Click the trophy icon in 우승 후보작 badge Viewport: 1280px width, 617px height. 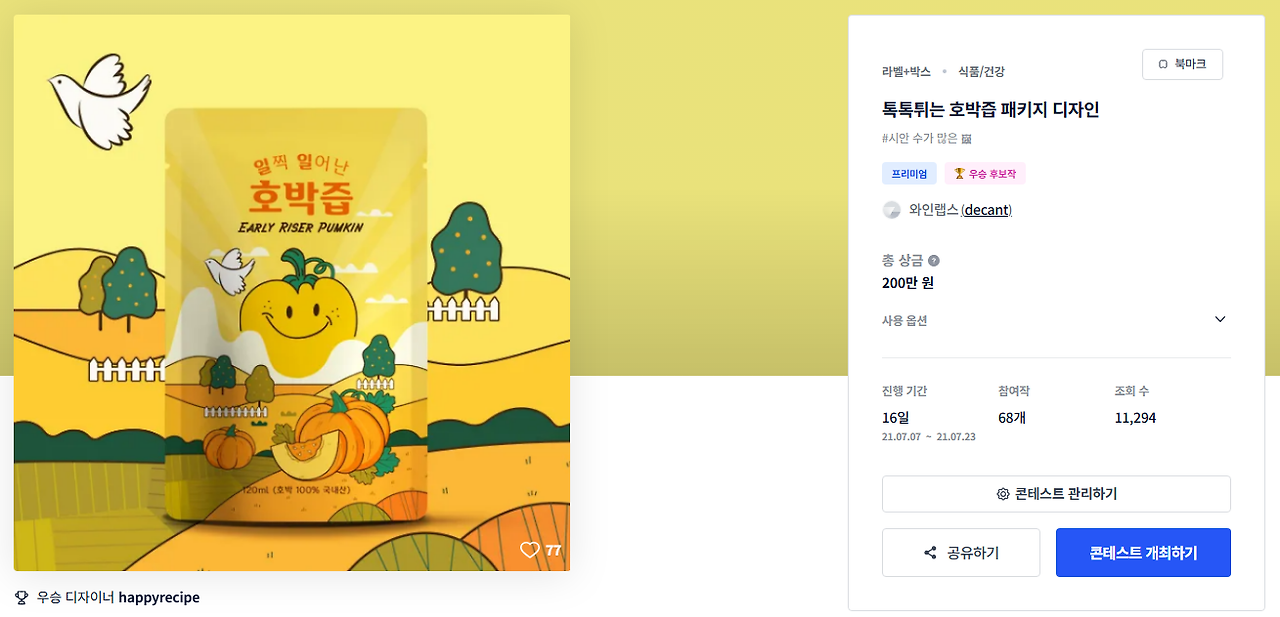[x=959, y=174]
